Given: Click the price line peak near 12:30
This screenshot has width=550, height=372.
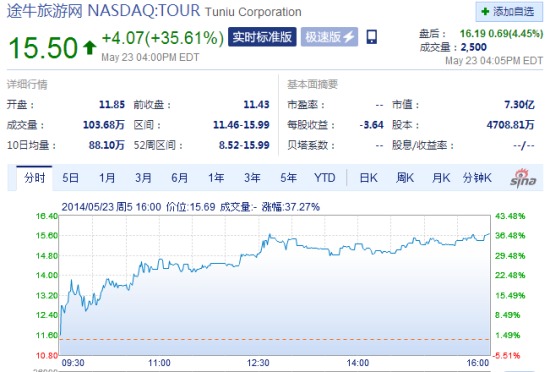Looking at the screenshot, I should 269,235.
